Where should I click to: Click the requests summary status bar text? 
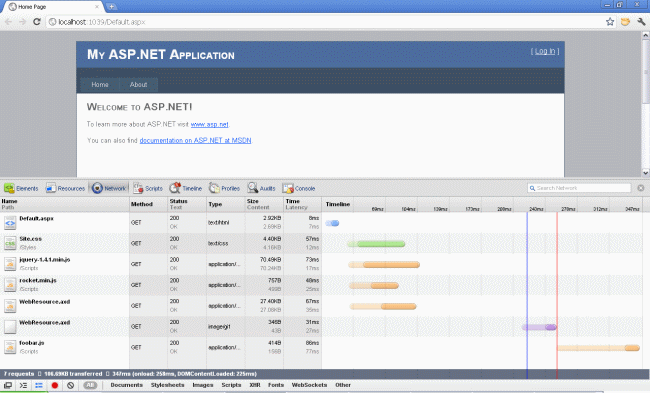coord(130,374)
